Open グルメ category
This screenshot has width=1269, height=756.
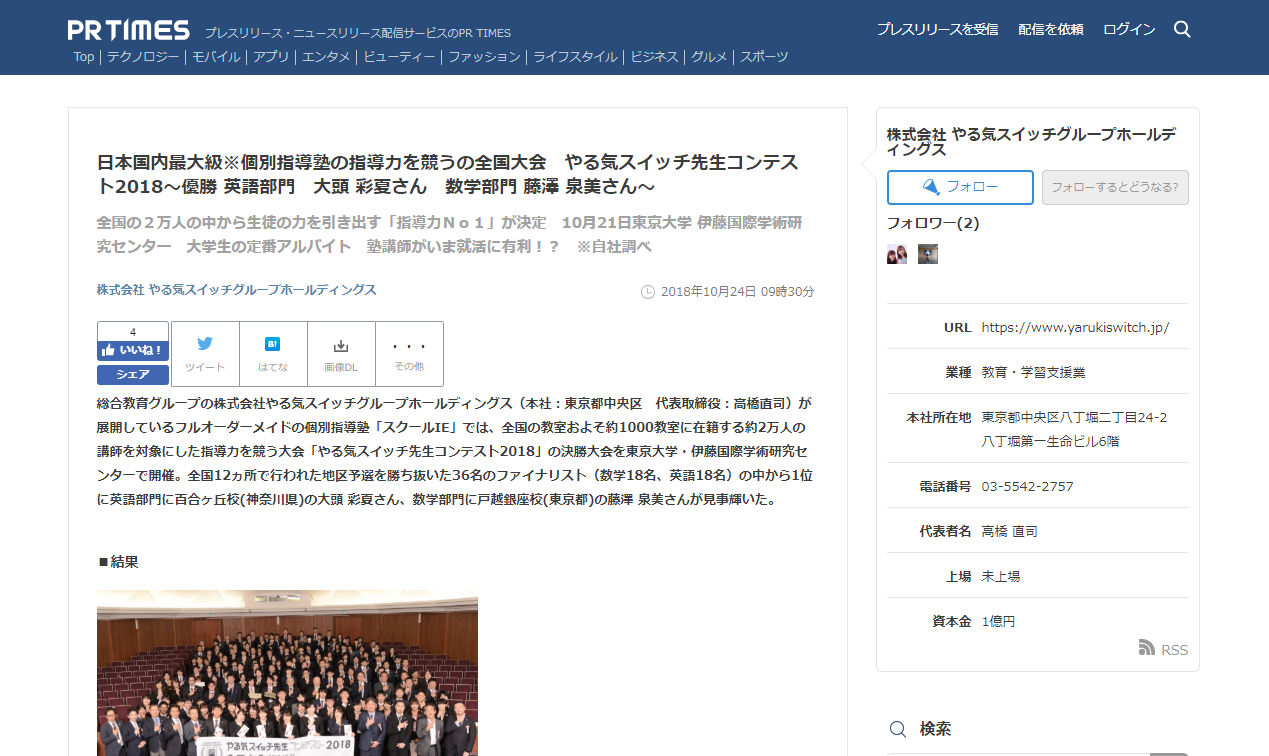709,57
